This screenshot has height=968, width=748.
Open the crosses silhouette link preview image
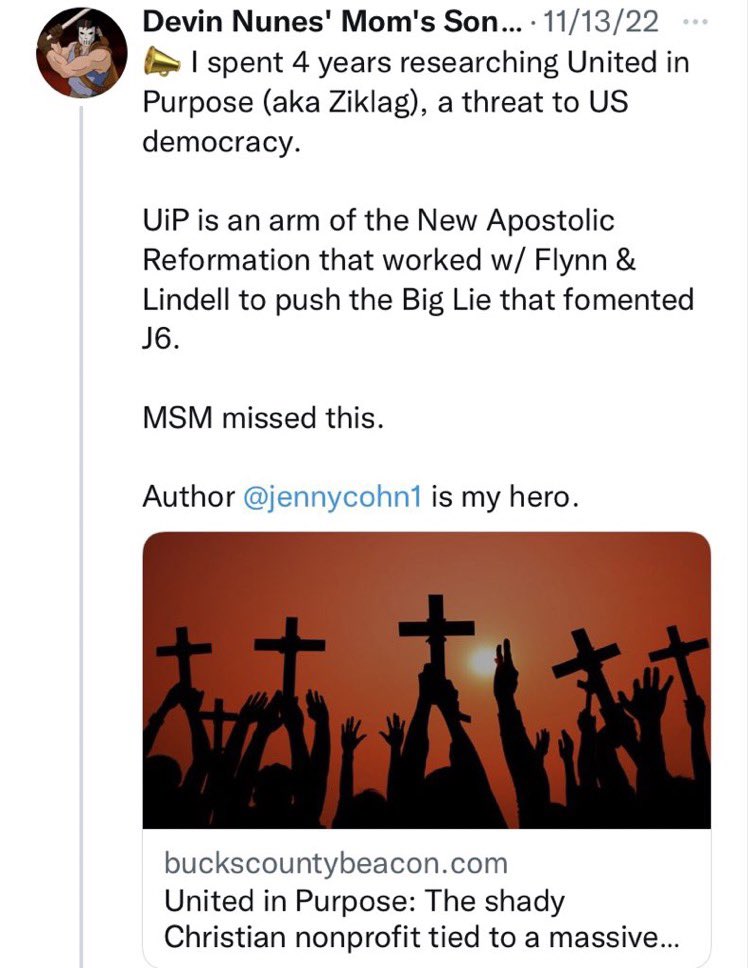click(x=426, y=680)
